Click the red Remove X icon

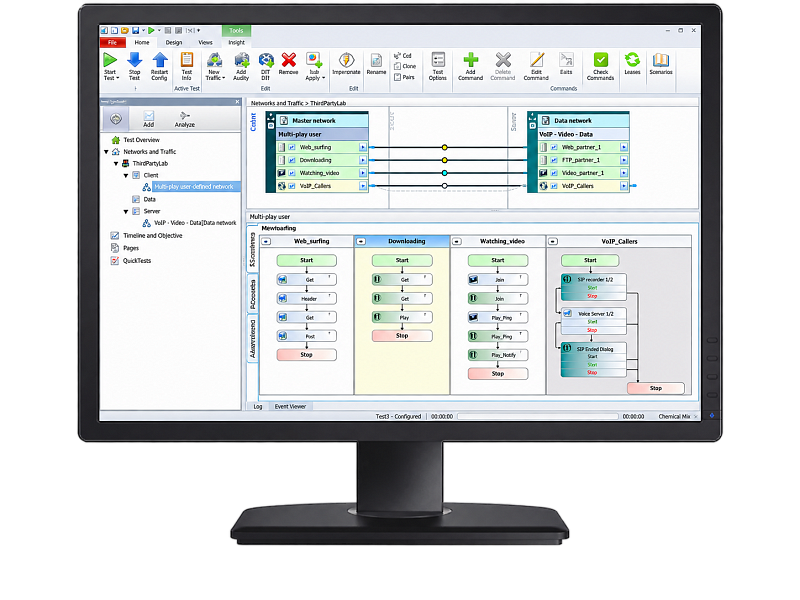tap(289, 60)
